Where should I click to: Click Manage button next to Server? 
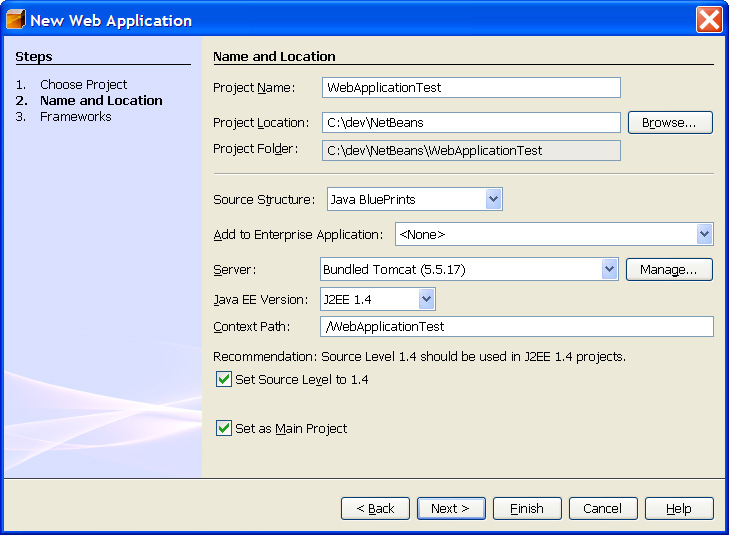(668, 269)
